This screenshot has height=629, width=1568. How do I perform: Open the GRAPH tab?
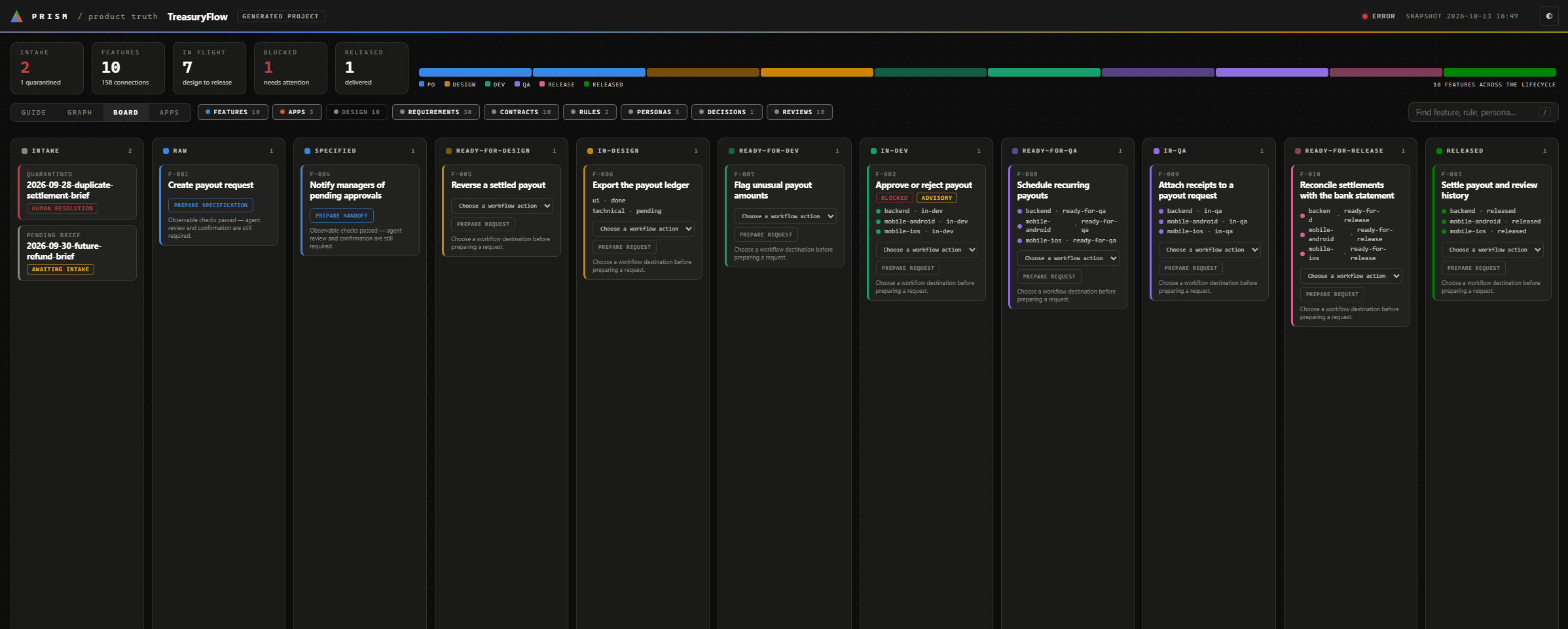[x=80, y=113]
